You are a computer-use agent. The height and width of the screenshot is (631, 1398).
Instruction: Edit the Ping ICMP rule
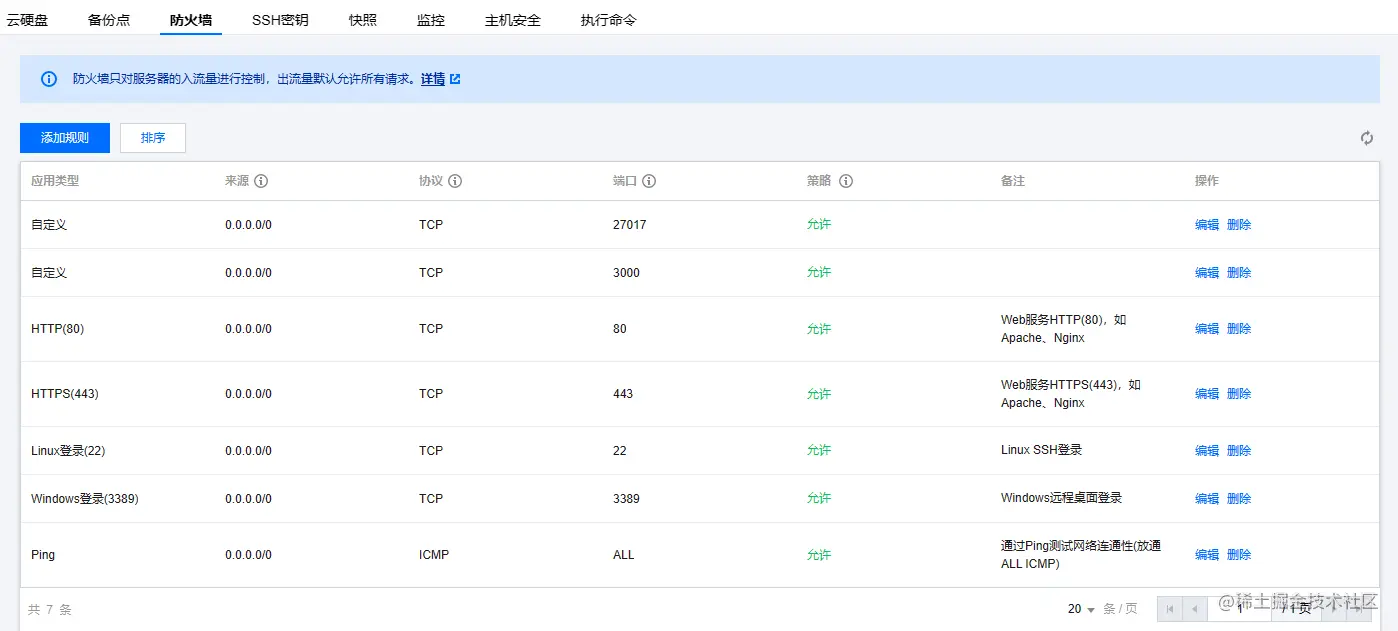tap(1207, 555)
